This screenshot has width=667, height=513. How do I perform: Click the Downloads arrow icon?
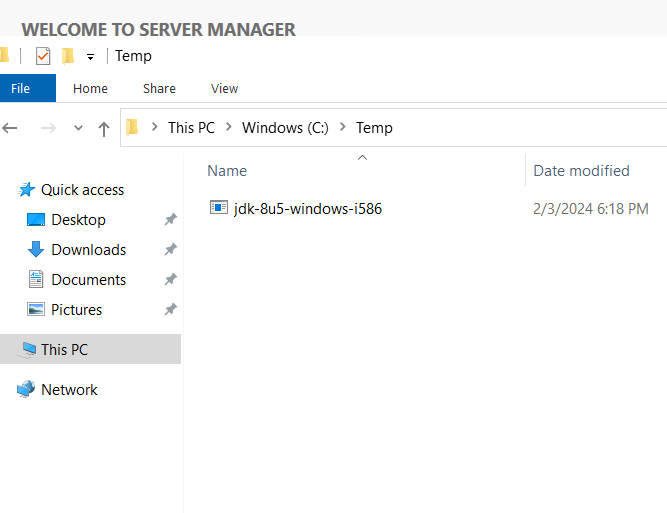[36, 249]
